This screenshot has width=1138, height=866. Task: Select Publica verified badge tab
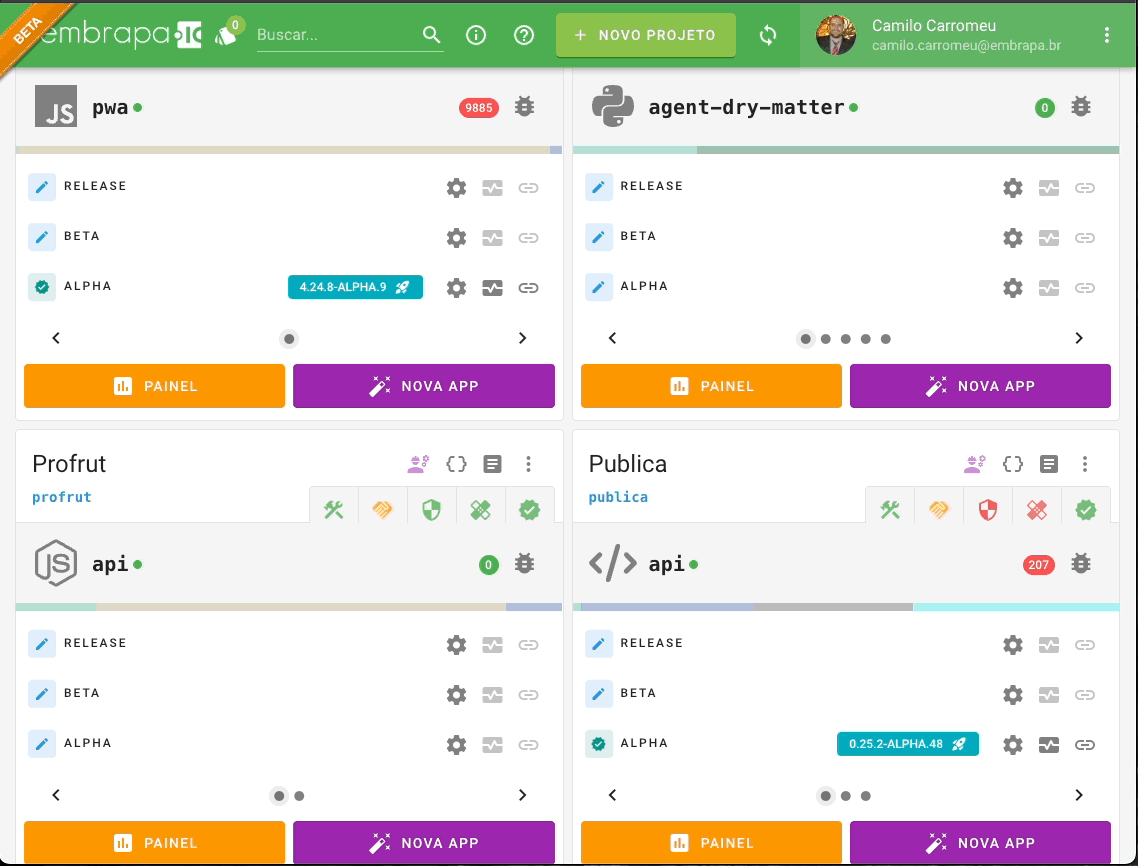(1086, 510)
